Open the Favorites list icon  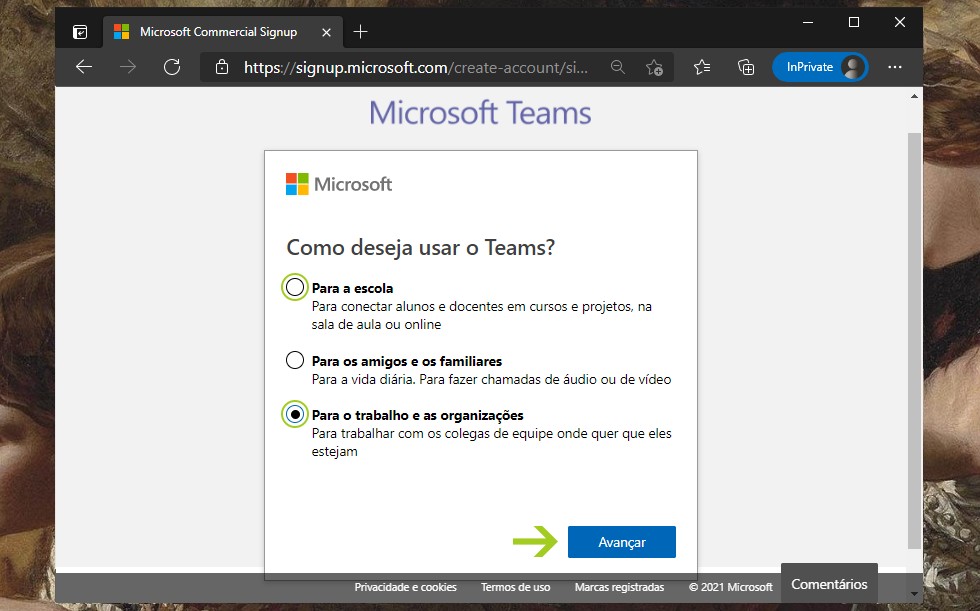[x=702, y=67]
